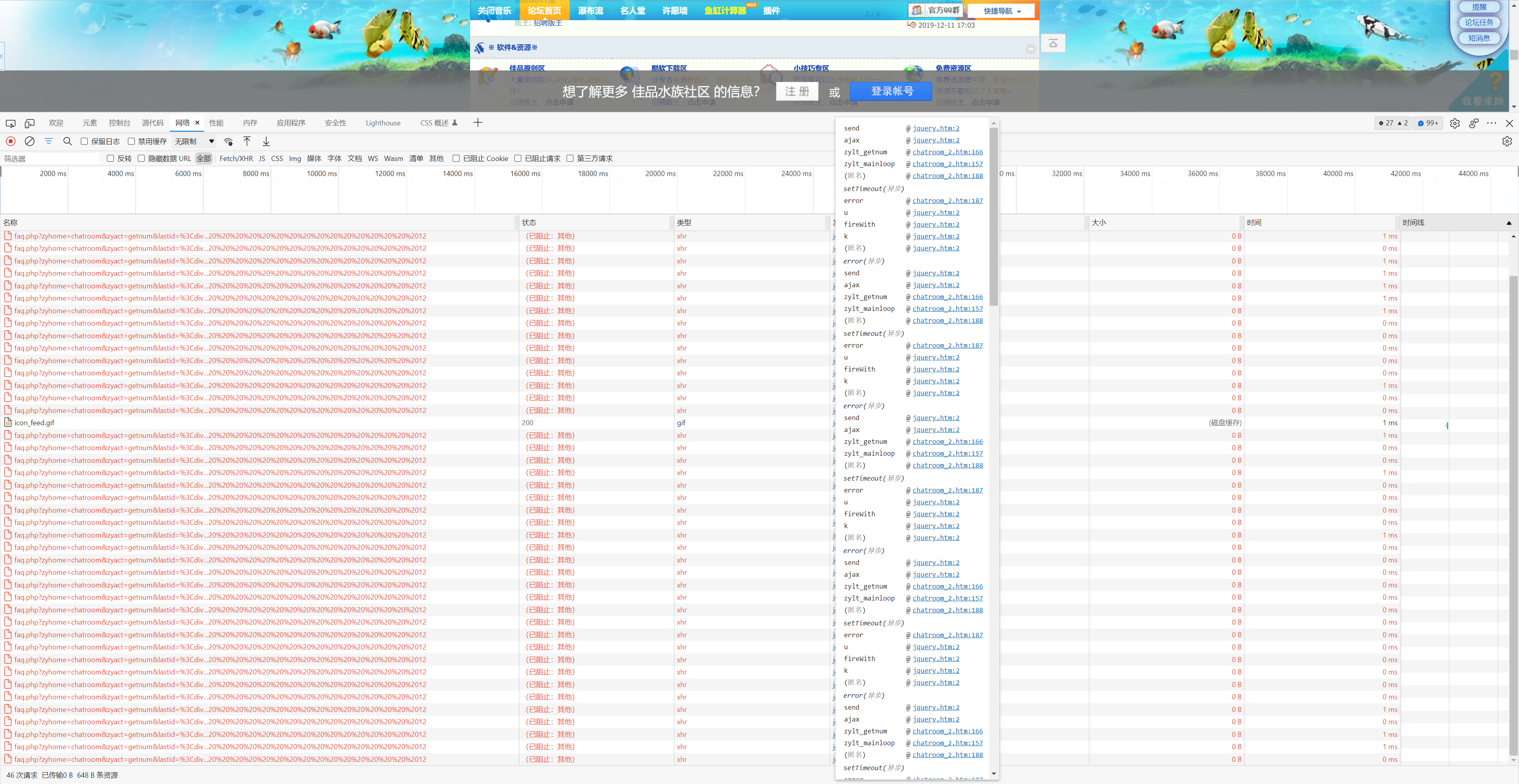Open DevTools settings gear in tab bar
The image size is (1519, 784).
pos(1455,123)
